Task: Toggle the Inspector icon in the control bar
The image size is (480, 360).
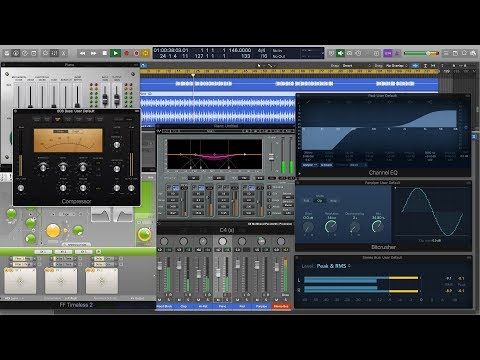Action: click(x=16, y=53)
